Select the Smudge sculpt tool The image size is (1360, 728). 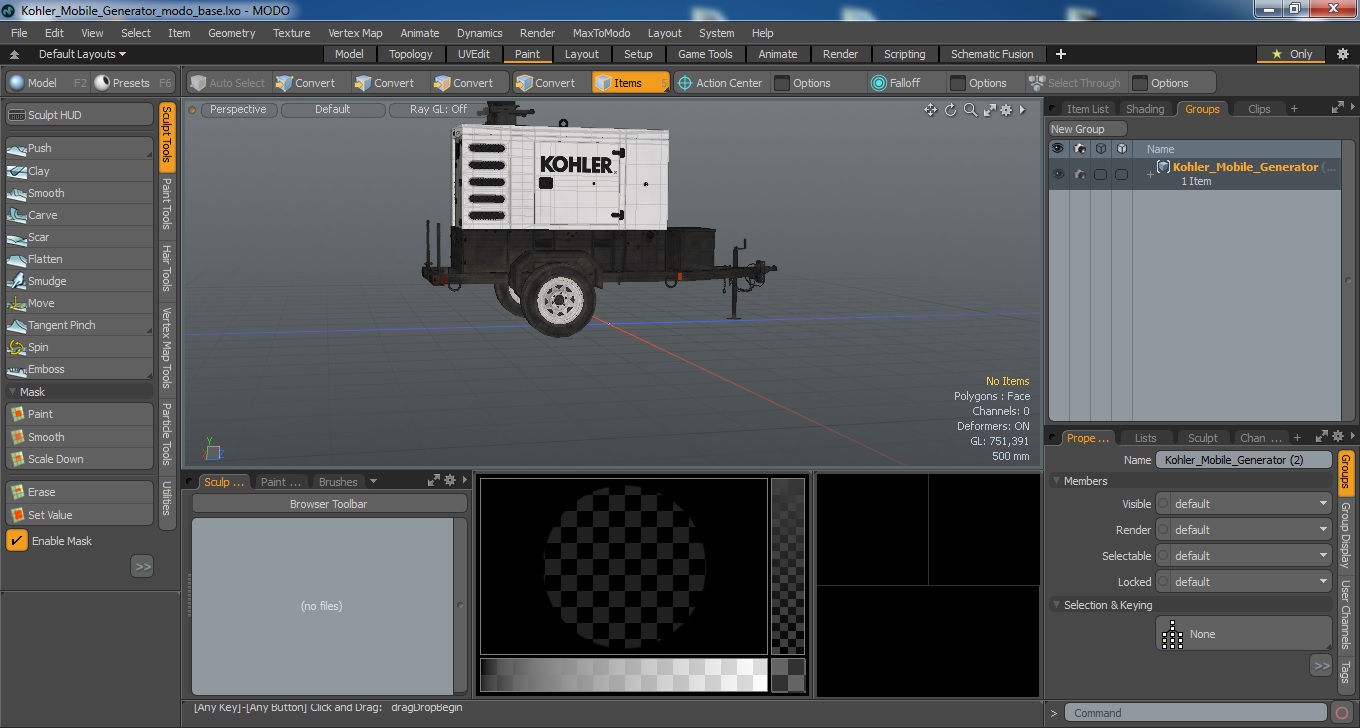tap(80, 281)
